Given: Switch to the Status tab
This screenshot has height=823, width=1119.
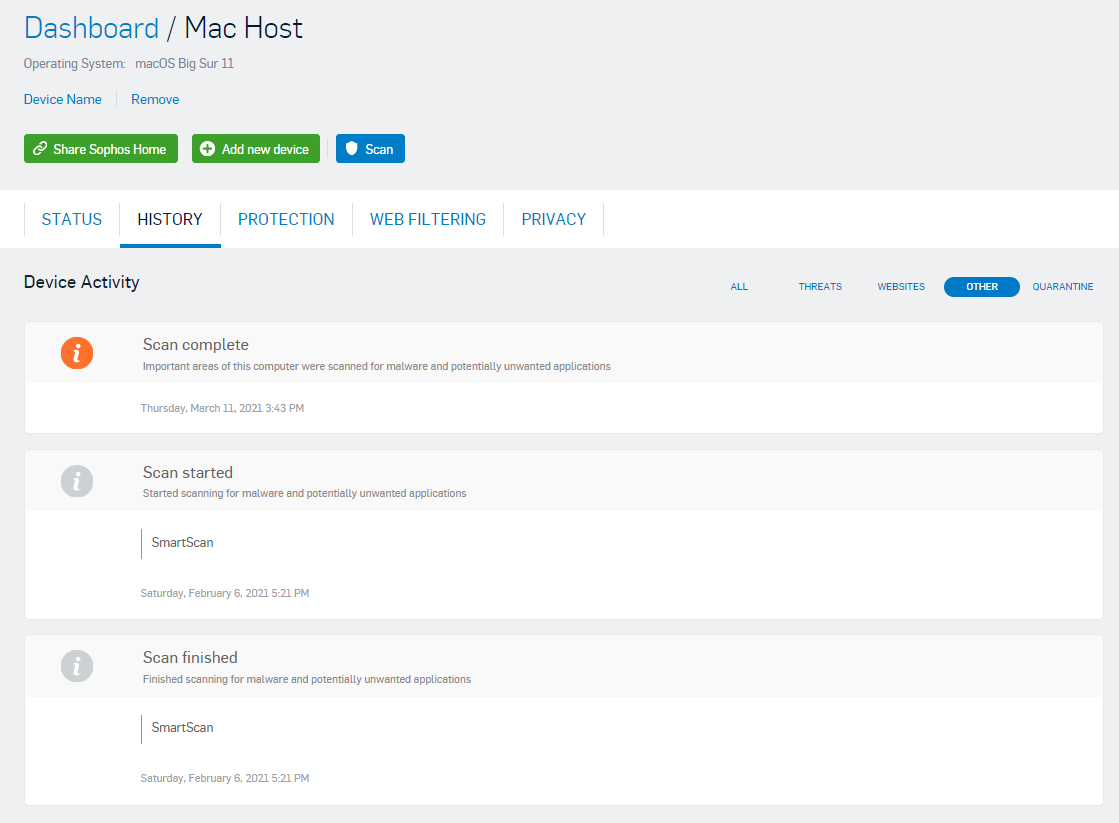Looking at the screenshot, I should tap(72, 219).
